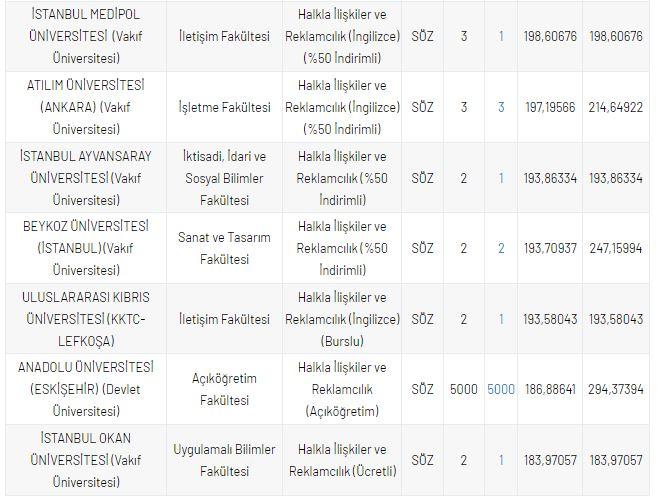Click the Atılım Üniversitesi (Ankara) name cell
The image size is (657, 501).
82,107
